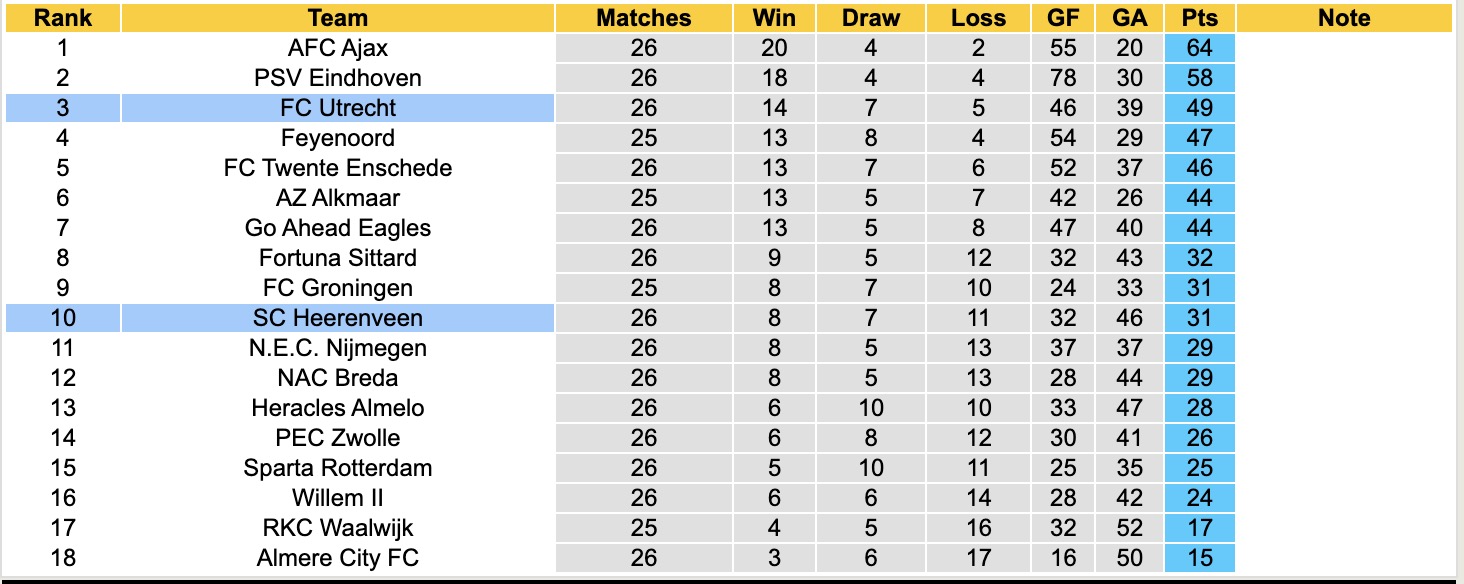Click Almere City's 15 points cell
Viewport: 1464px width, 584px height.
(x=1199, y=558)
